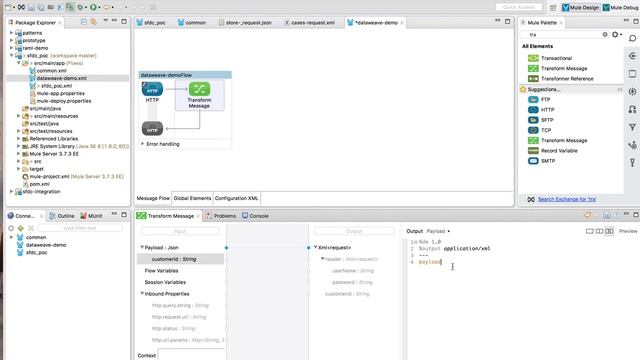Choose SFTP connector in Suggestions

coord(540,120)
